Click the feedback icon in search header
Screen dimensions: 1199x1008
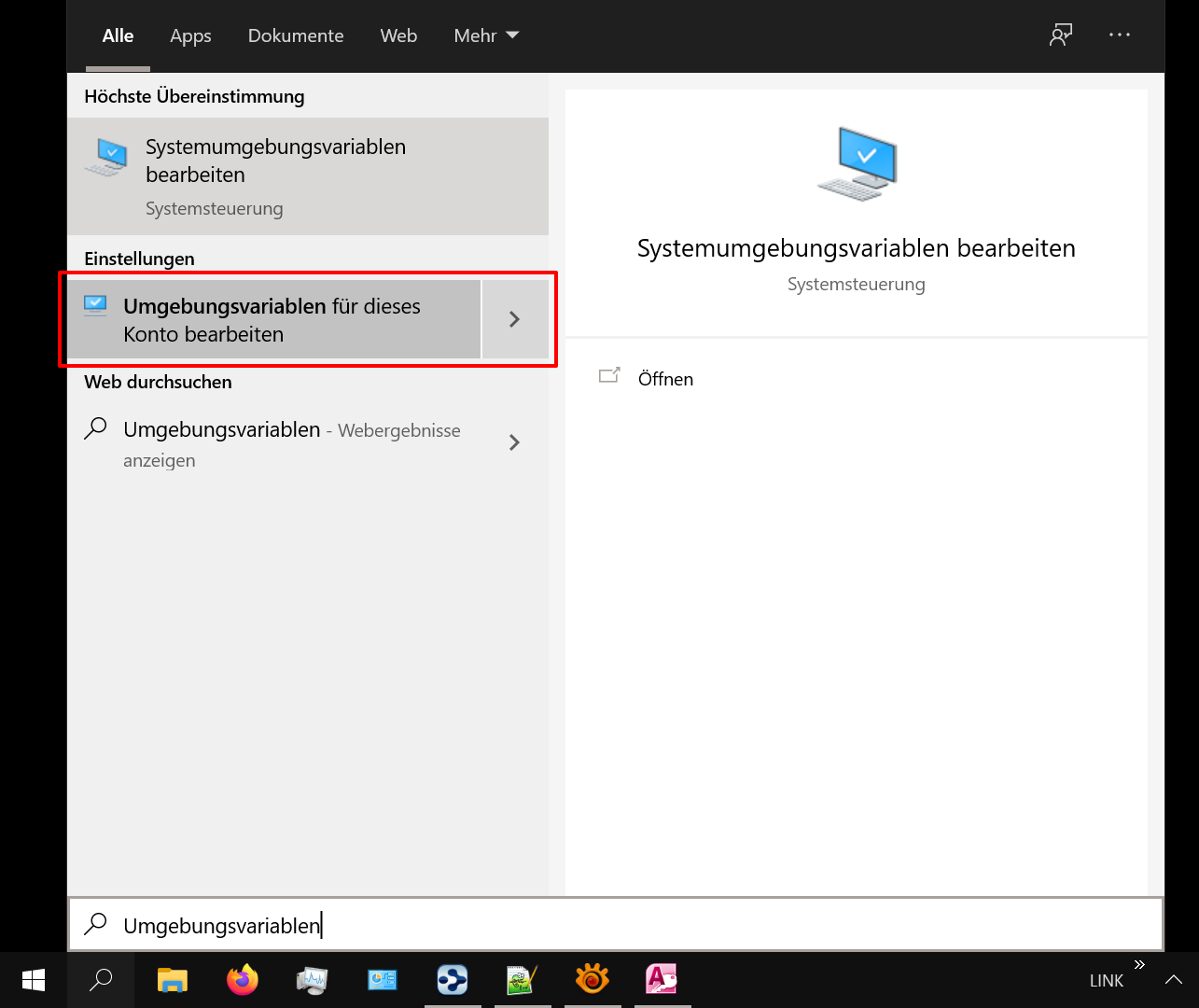tap(1061, 35)
